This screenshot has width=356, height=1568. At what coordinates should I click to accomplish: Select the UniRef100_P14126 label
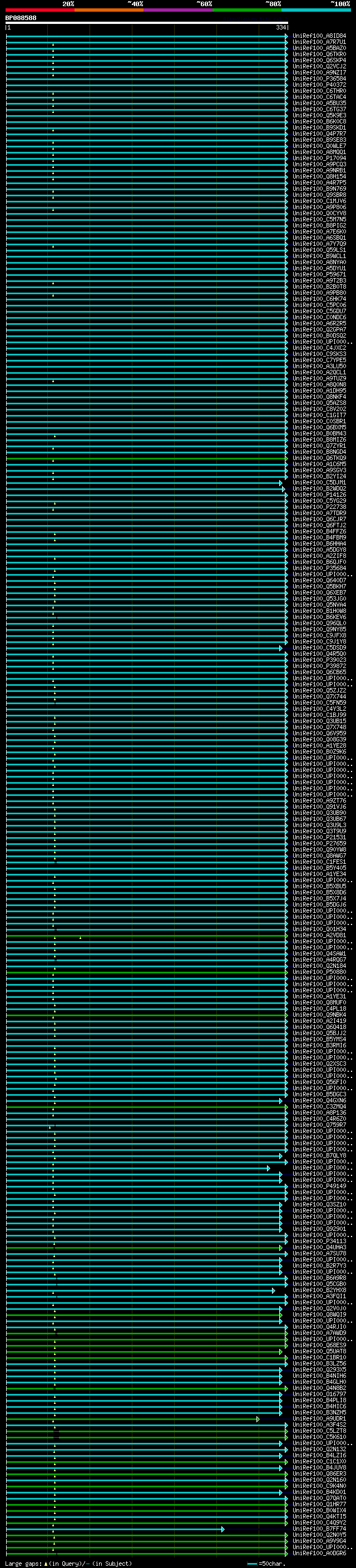pyautogui.click(x=319, y=495)
